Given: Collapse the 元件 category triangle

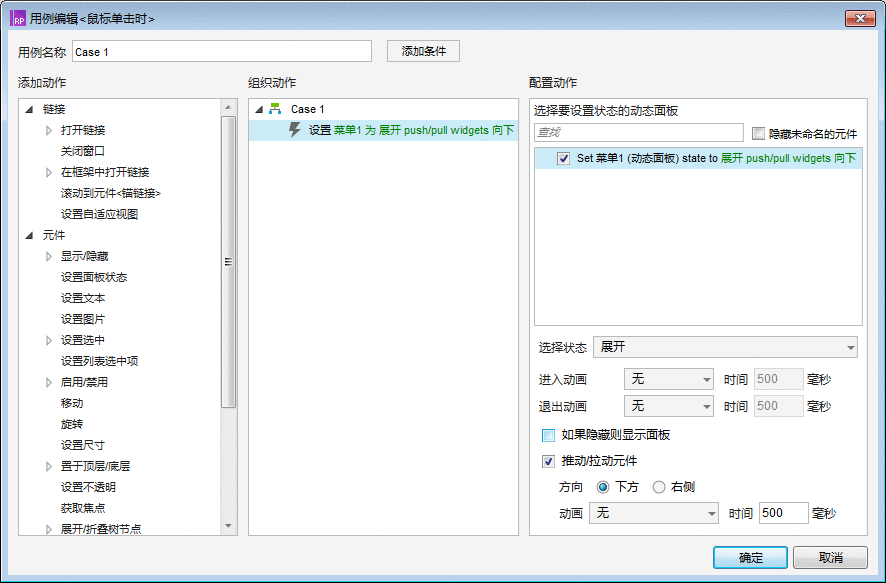Looking at the screenshot, I should click(29, 236).
